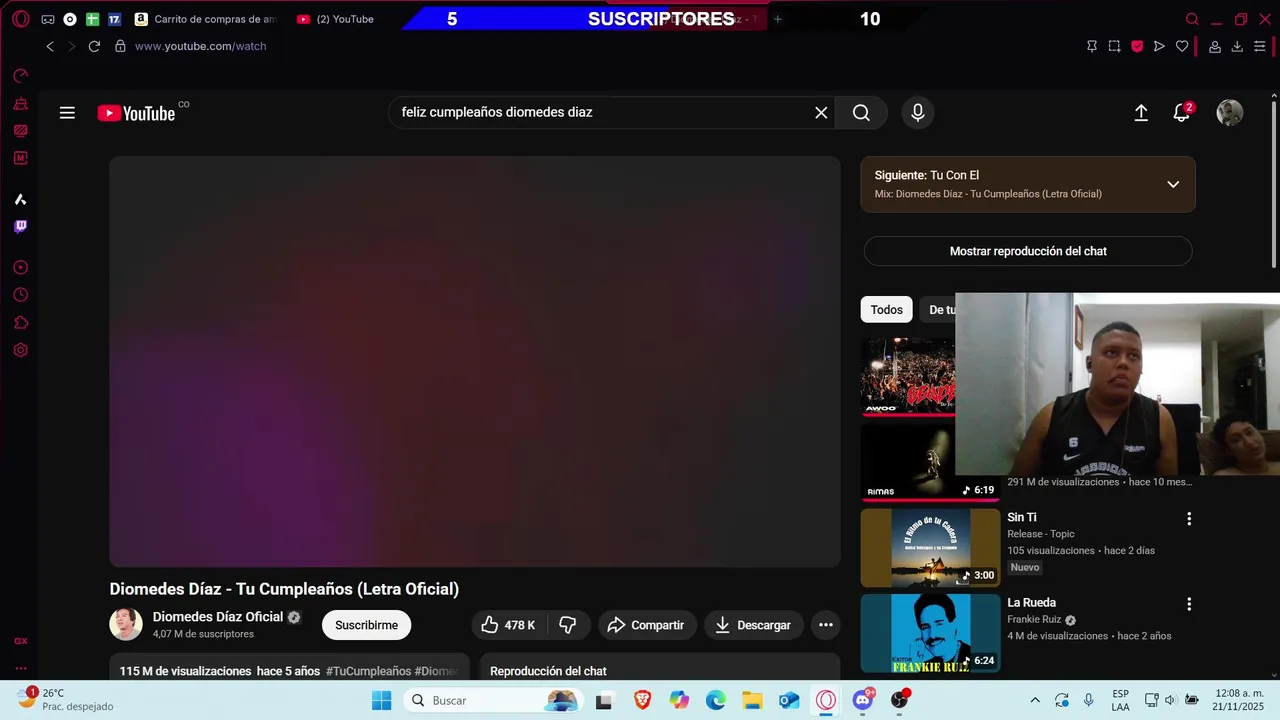This screenshot has width=1280, height=720.
Task: Open Brave browser from taskbar
Action: [x=642, y=700]
